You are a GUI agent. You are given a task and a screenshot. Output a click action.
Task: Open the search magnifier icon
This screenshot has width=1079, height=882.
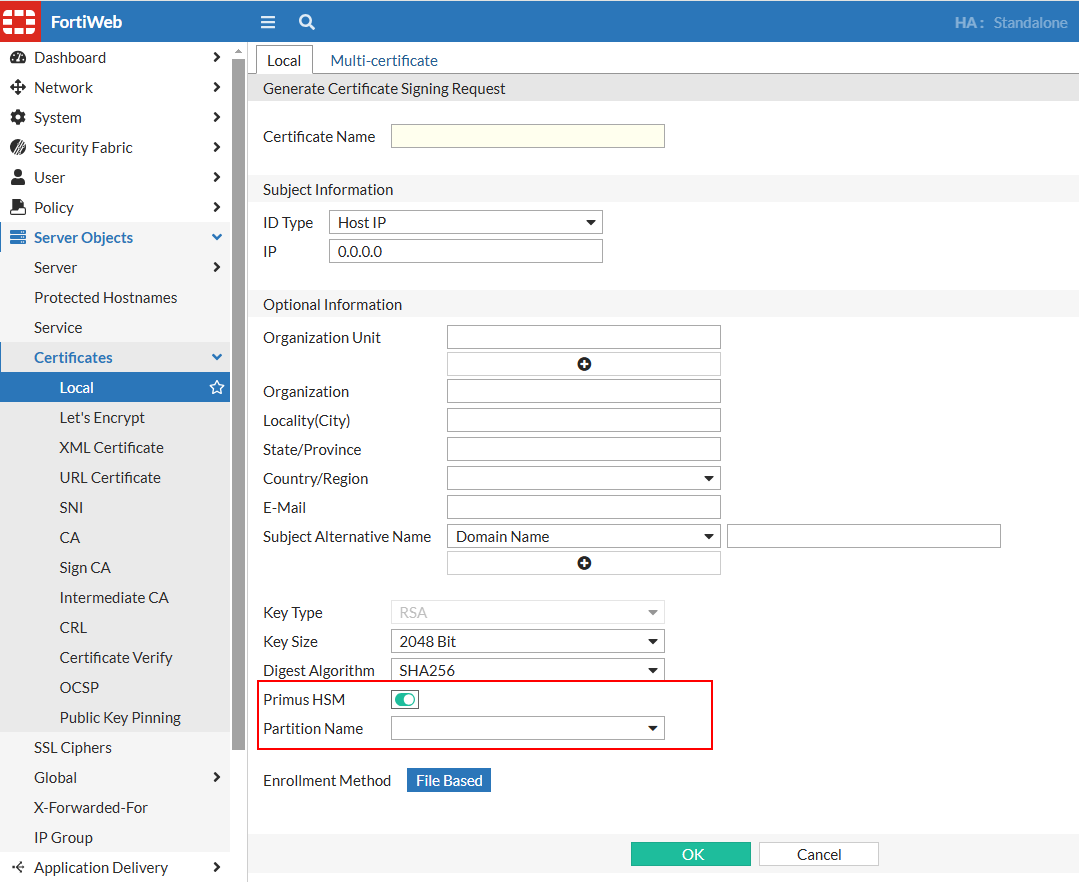click(x=307, y=22)
